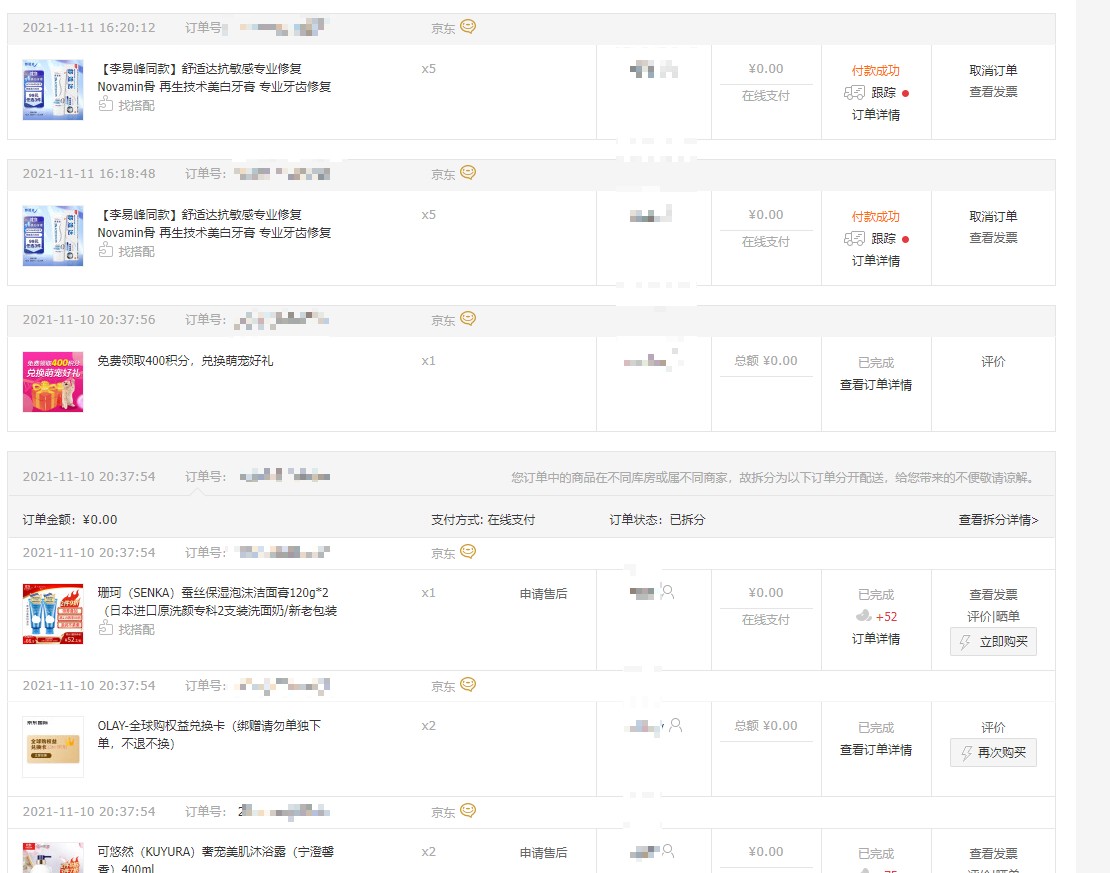Viewport: 1110px width, 873px height.
Task: Open first 舒适达抗敏感专业修复 product title
Action: (214, 77)
